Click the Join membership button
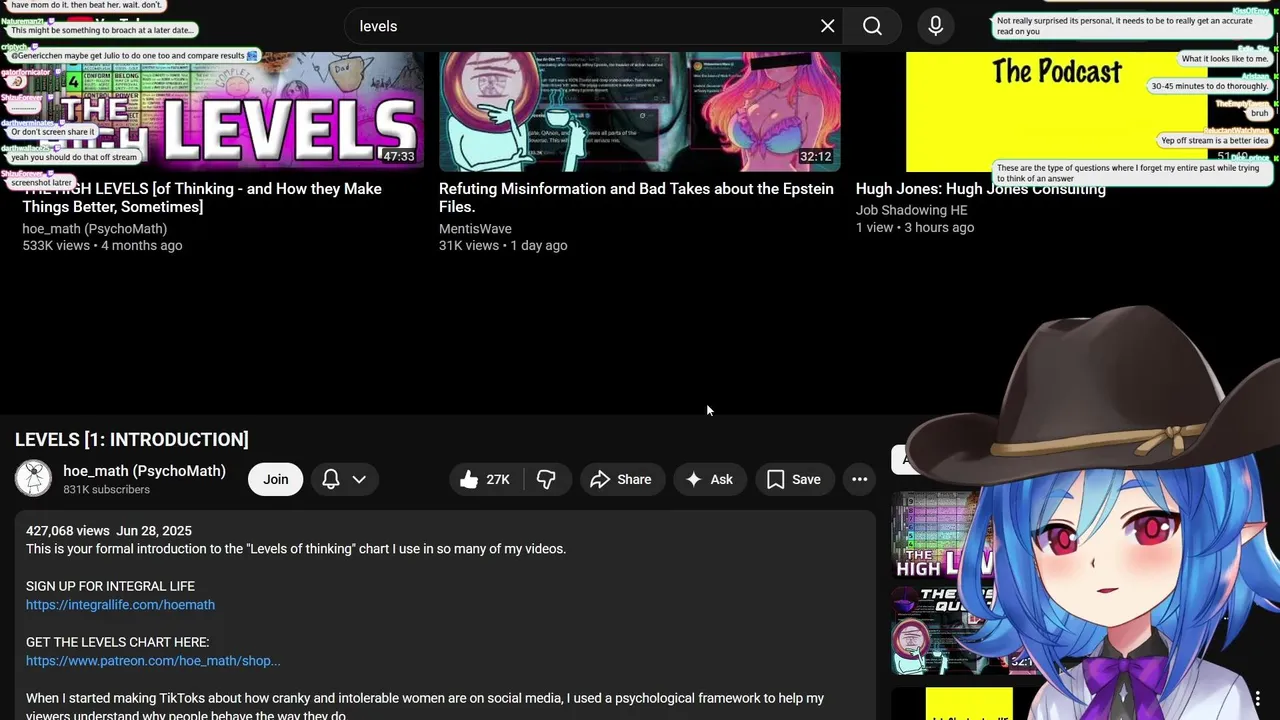The width and height of the screenshot is (1280, 720). coord(276,479)
